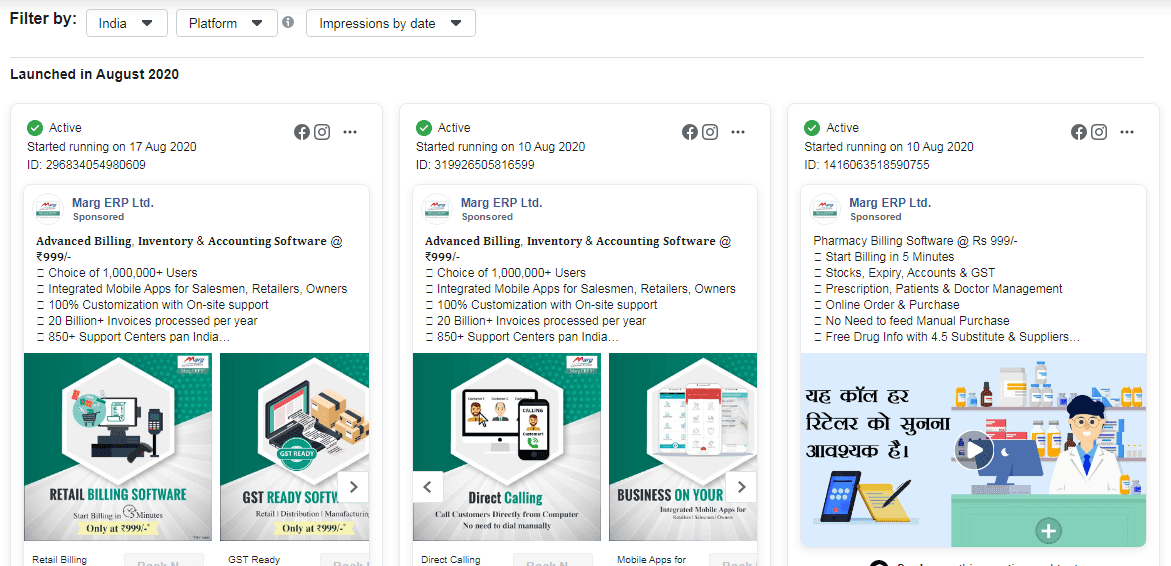
Task: Click 'Direct Calling' caption below carousel
Action: point(450,559)
